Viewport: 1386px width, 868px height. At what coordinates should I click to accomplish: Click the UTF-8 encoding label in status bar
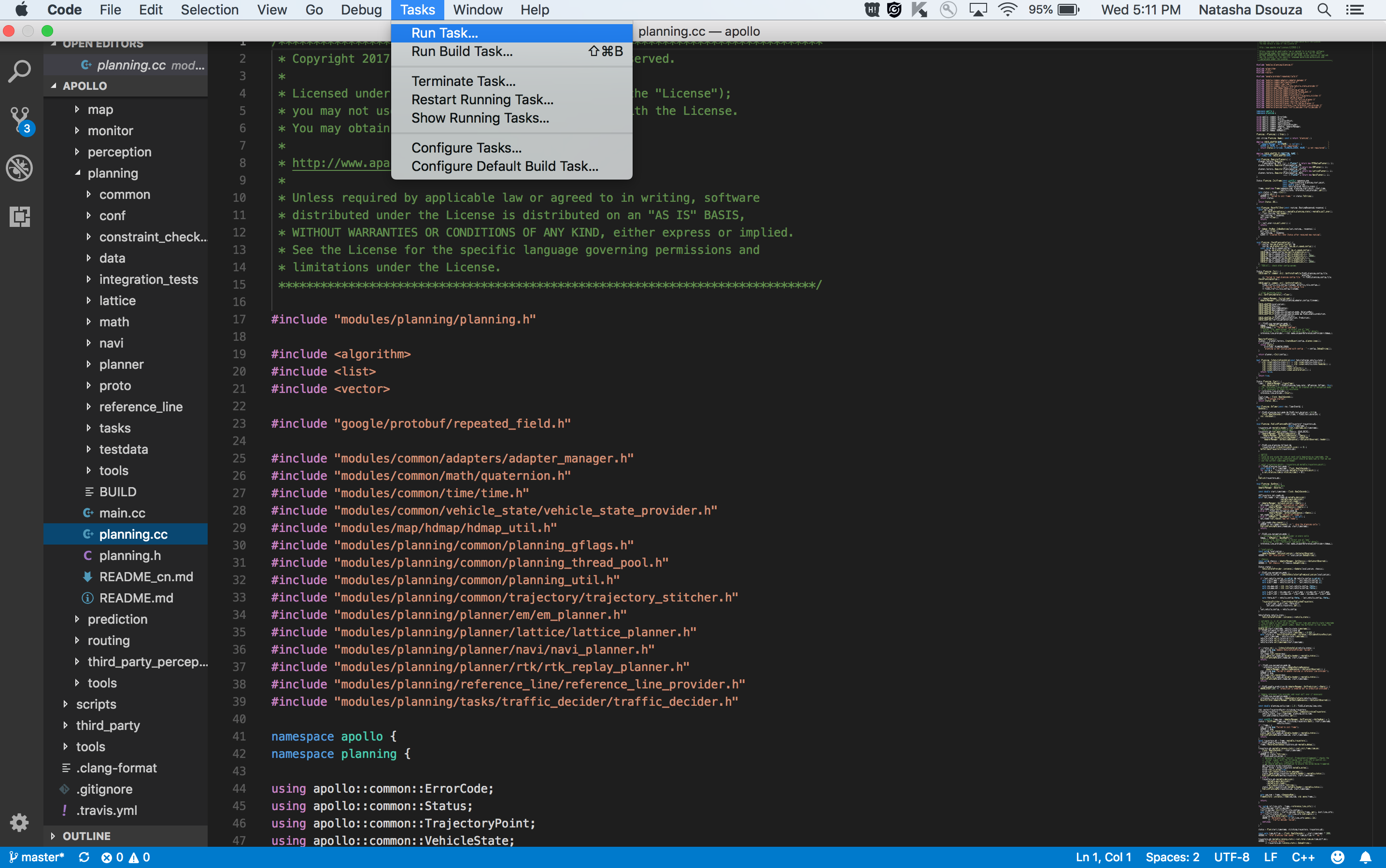[x=1231, y=857]
